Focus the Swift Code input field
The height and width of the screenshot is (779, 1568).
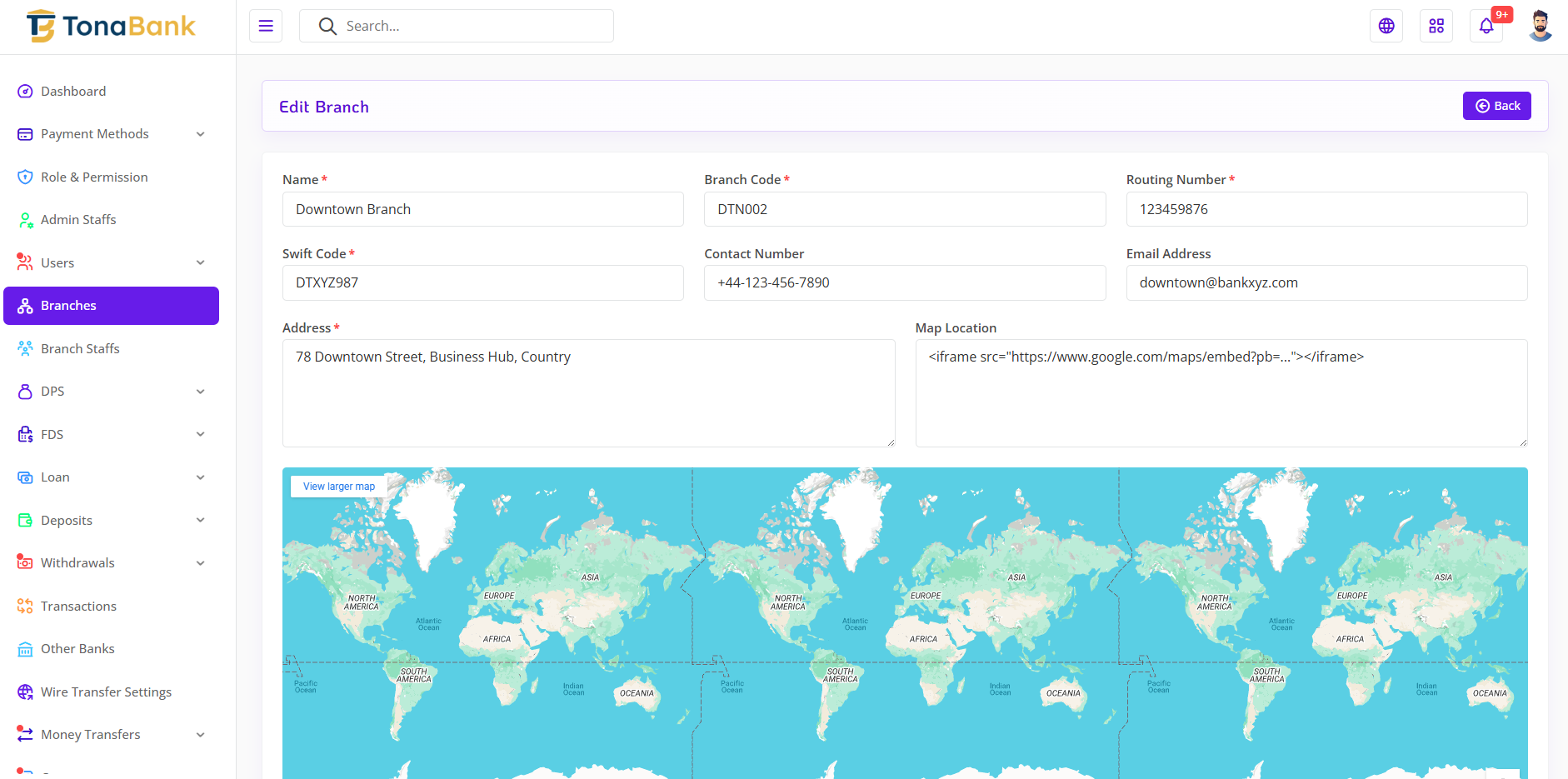coord(482,283)
